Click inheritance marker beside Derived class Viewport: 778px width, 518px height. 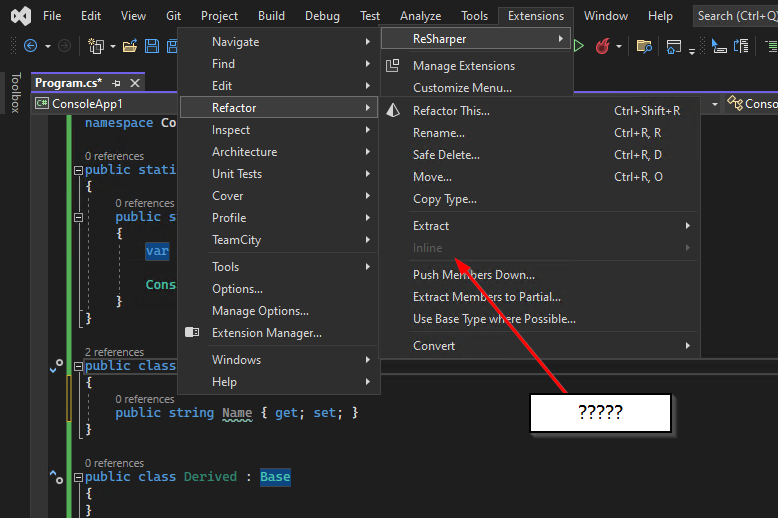click(x=56, y=477)
